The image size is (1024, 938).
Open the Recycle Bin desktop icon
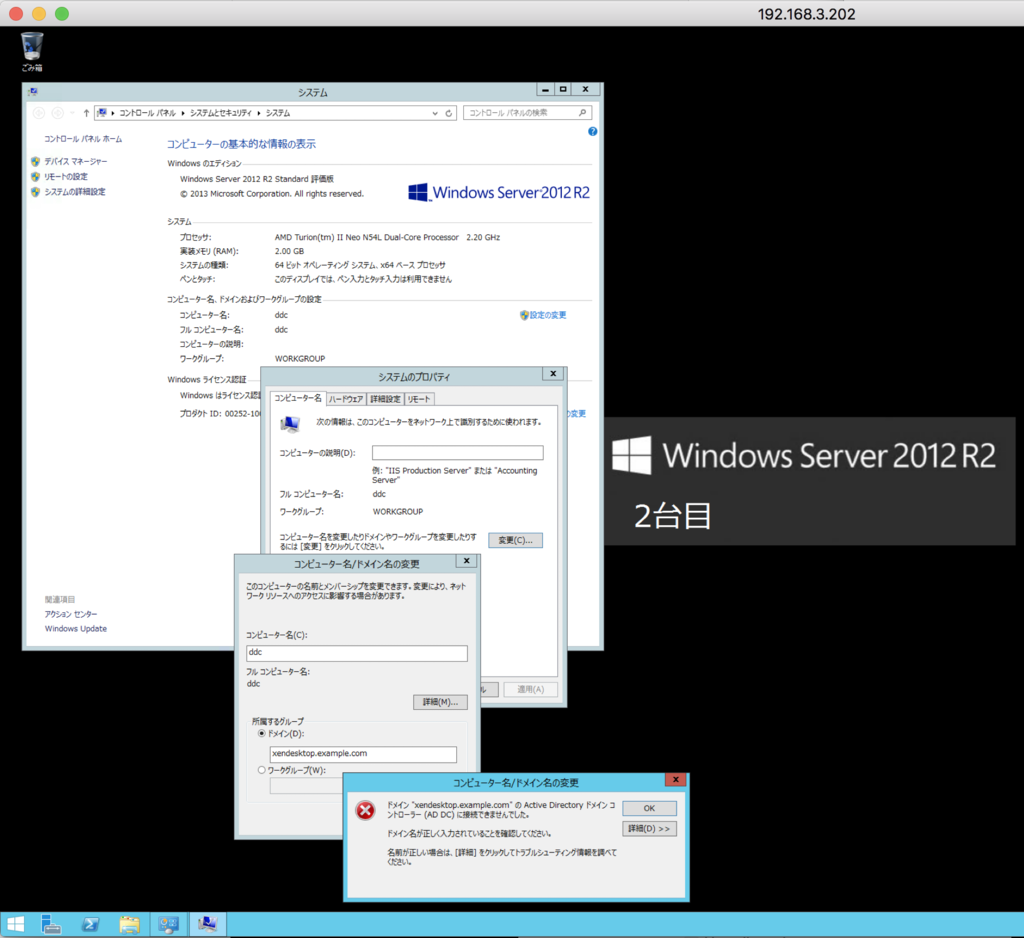(x=31, y=52)
